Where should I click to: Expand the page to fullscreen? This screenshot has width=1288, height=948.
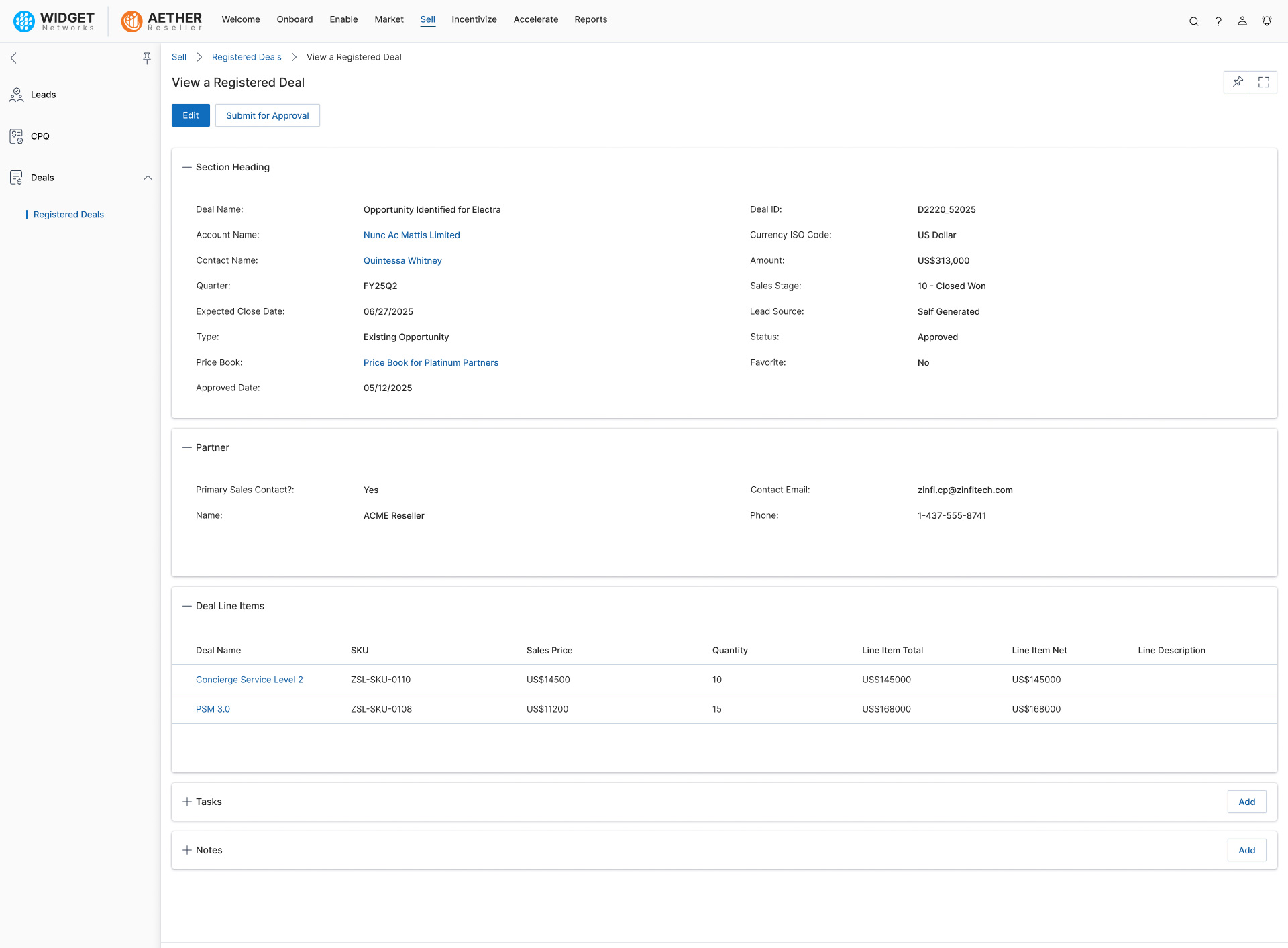(x=1264, y=82)
